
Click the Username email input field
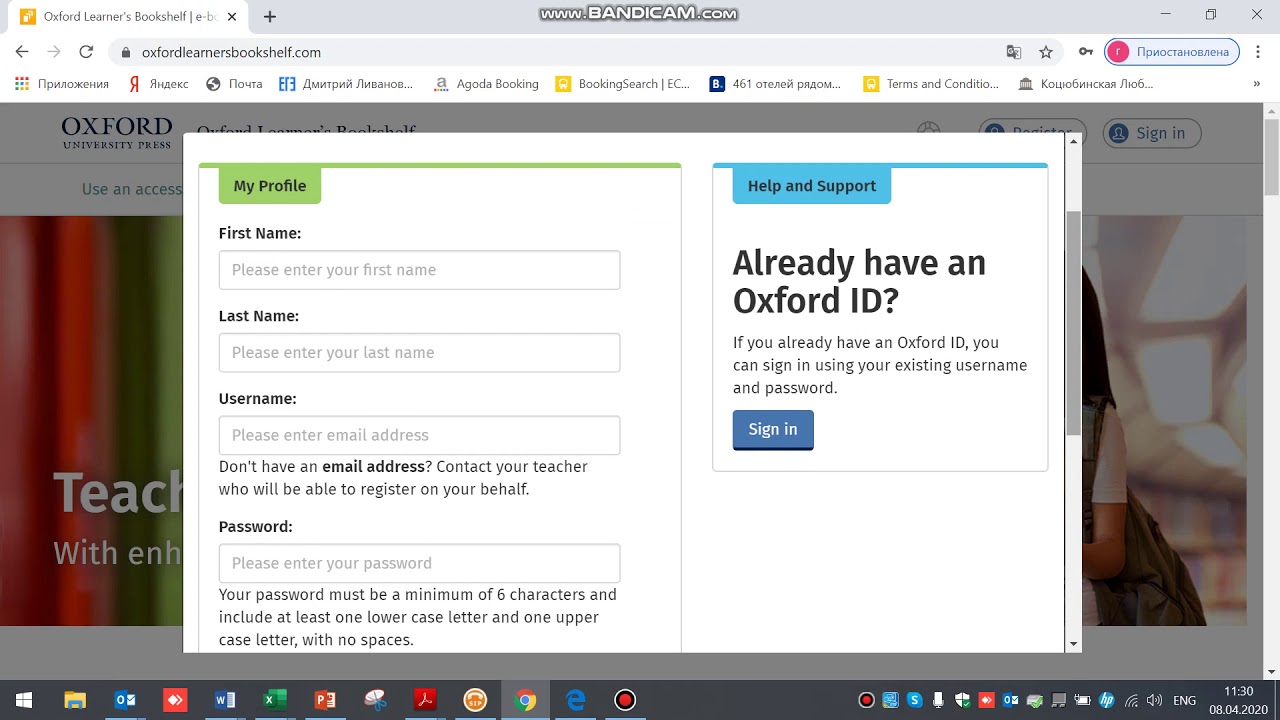[x=419, y=436]
